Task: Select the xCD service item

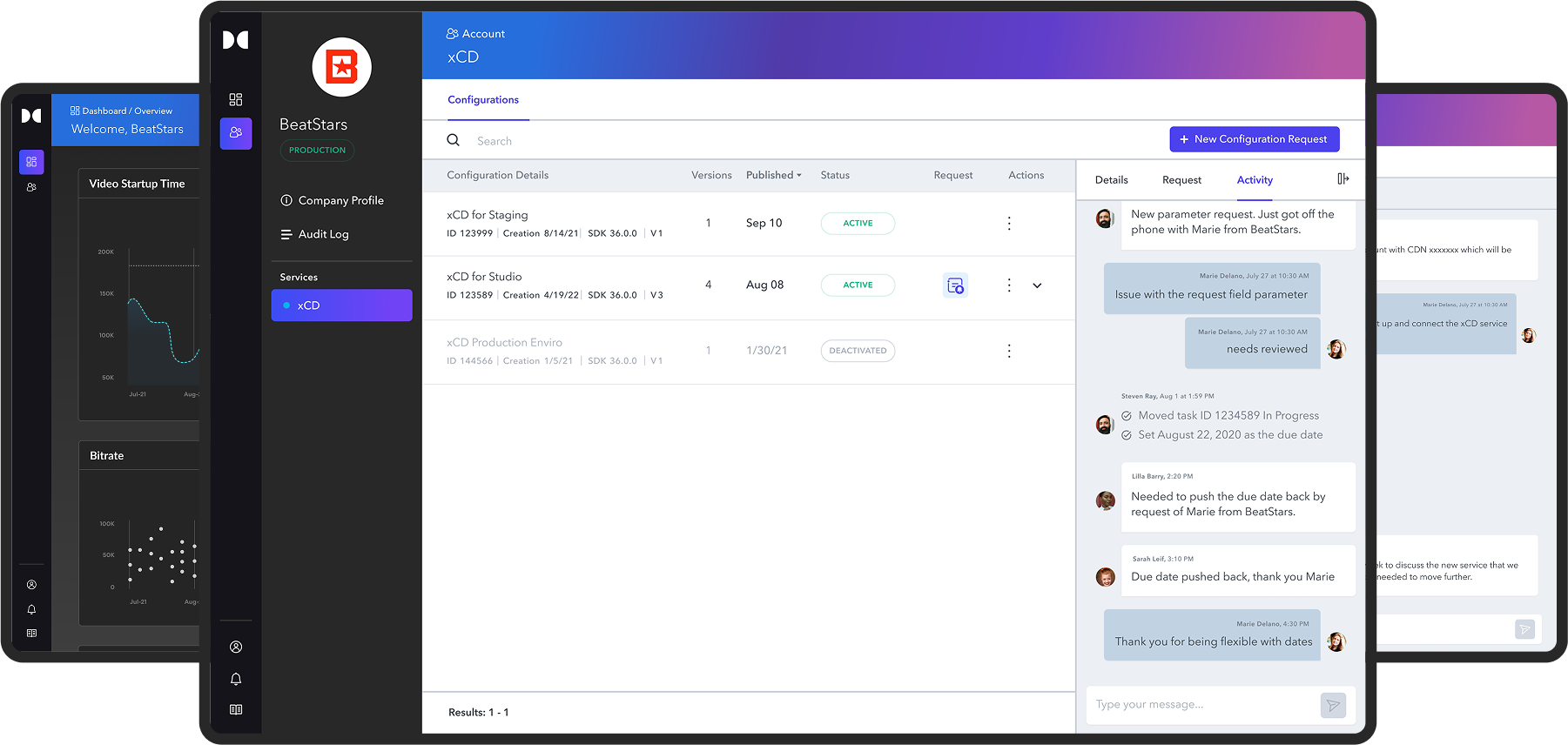Action: (x=341, y=305)
